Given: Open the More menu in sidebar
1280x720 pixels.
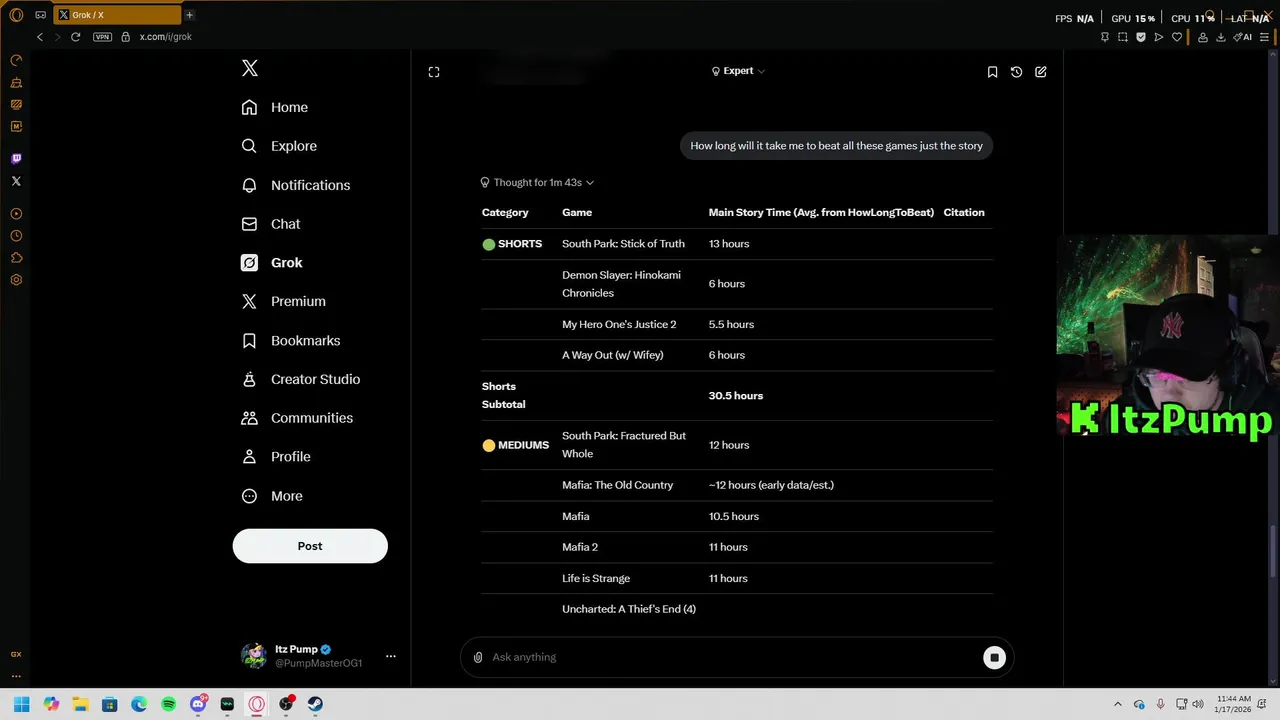Looking at the screenshot, I should tap(272, 496).
